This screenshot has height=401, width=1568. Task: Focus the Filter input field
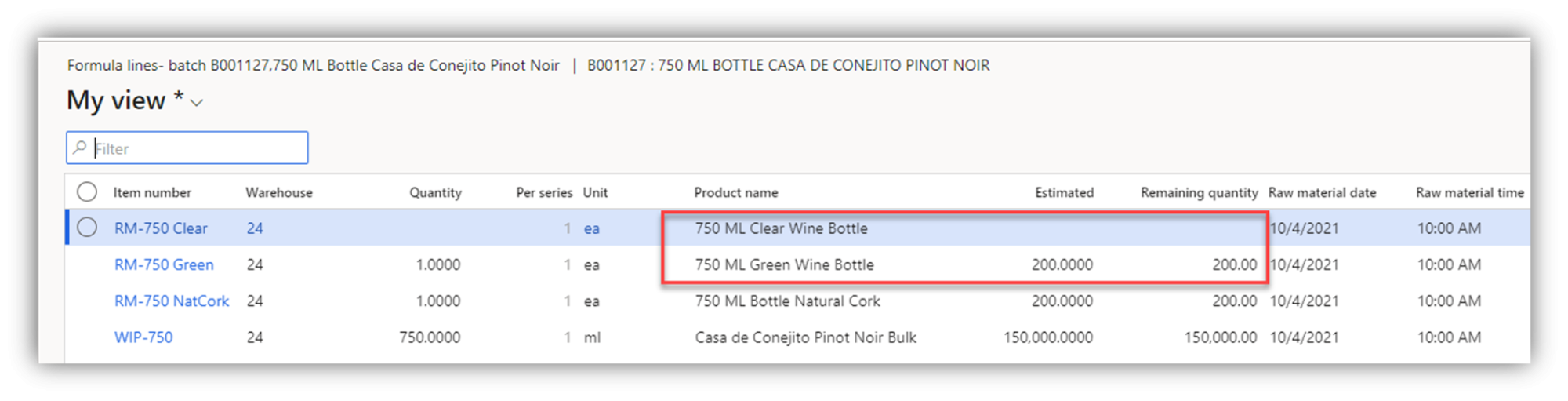click(x=187, y=148)
